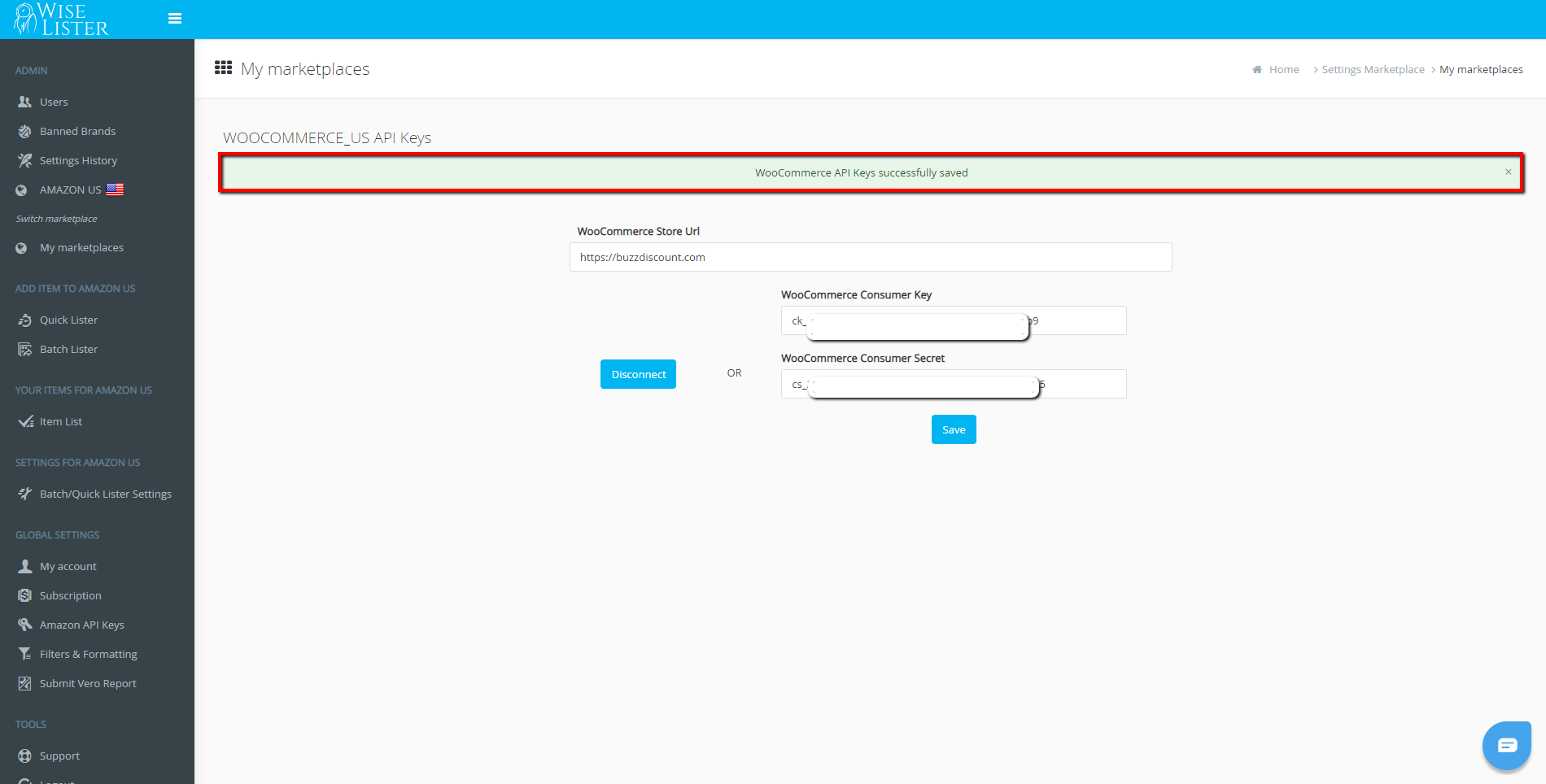This screenshot has height=784, width=1546.
Task: Click the WOOCOMMERCE_US API Keys heading
Action: pos(327,137)
